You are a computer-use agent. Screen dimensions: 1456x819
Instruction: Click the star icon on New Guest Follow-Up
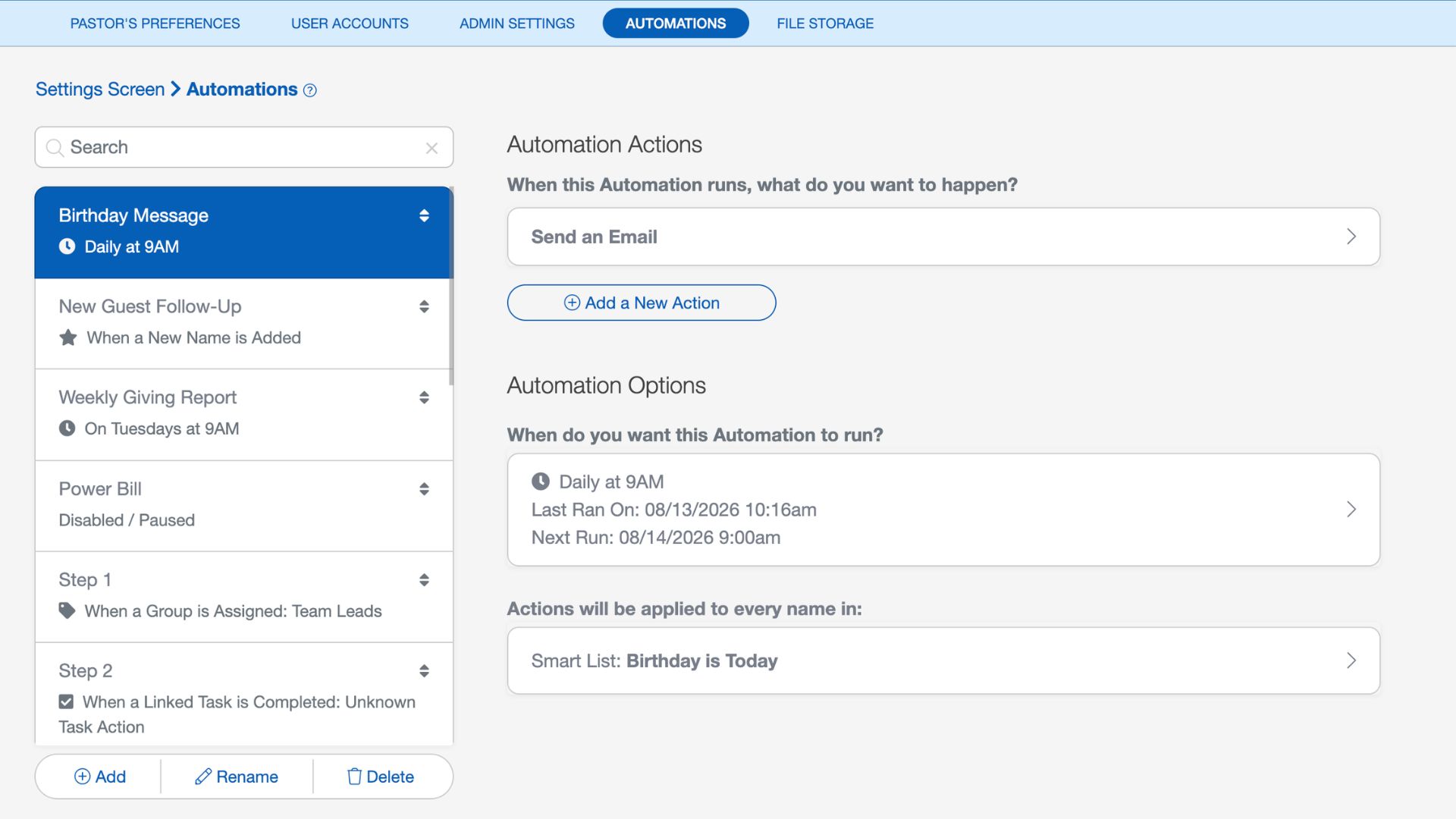68,337
